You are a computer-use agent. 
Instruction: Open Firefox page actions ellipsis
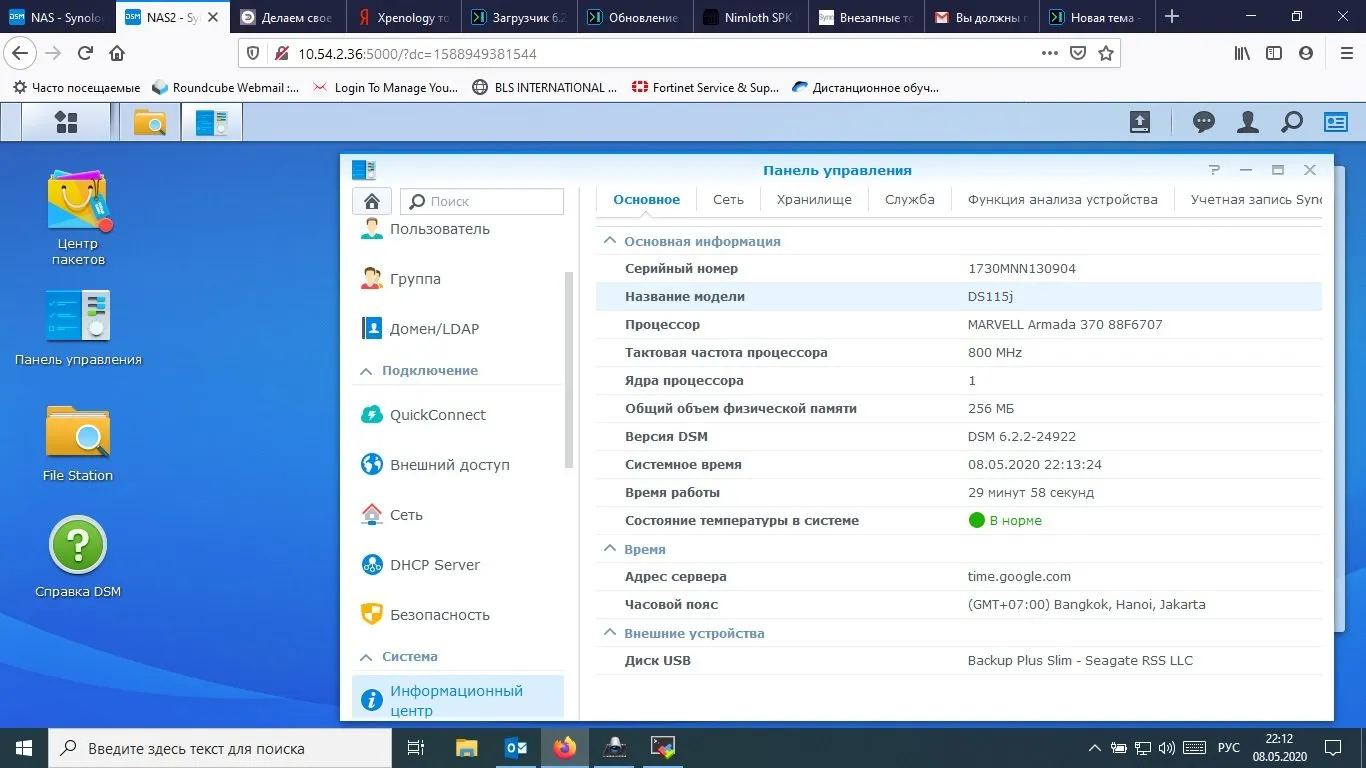tap(1049, 53)
